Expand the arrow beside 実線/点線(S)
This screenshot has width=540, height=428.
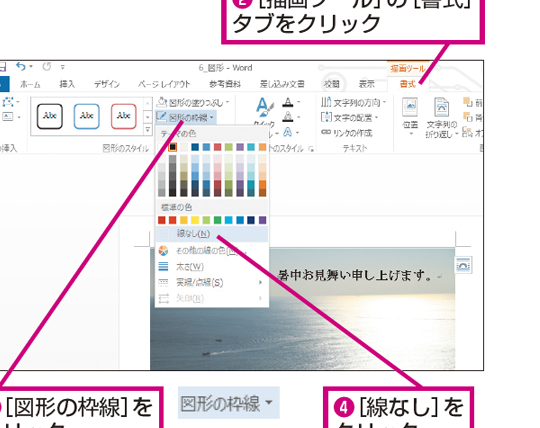point(260,283)
